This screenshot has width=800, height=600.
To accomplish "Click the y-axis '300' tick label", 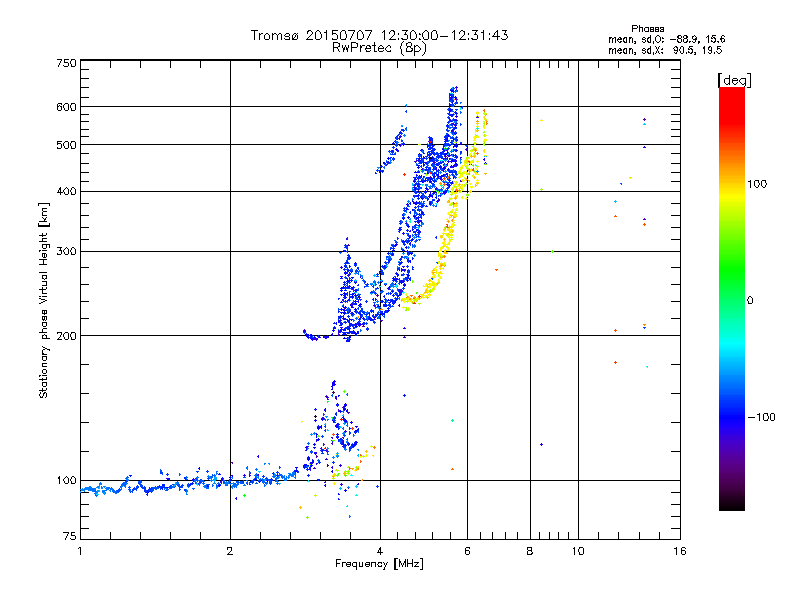I will pyautogui.click(x=67, y=251).
